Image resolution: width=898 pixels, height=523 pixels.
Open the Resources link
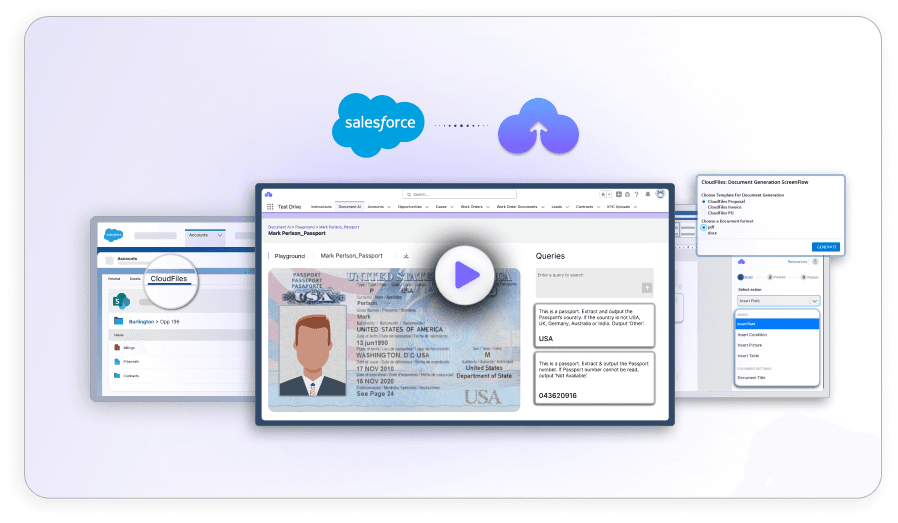pos(797,262)
